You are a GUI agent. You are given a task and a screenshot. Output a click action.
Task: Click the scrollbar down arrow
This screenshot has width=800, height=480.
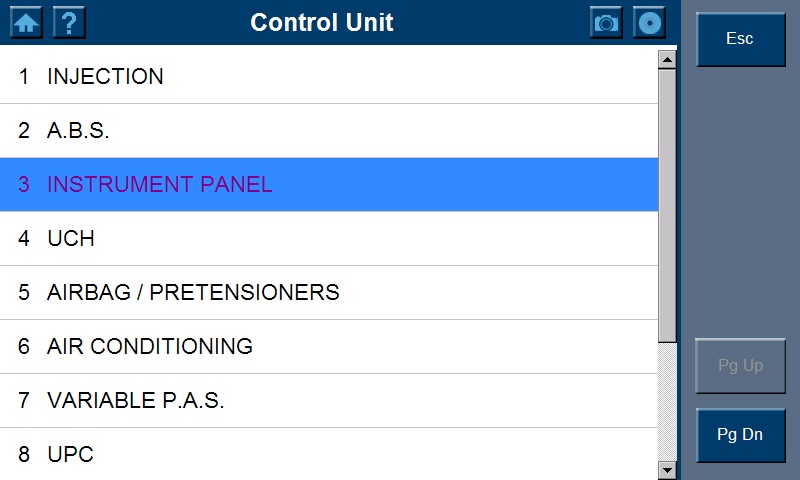[667, 469]
